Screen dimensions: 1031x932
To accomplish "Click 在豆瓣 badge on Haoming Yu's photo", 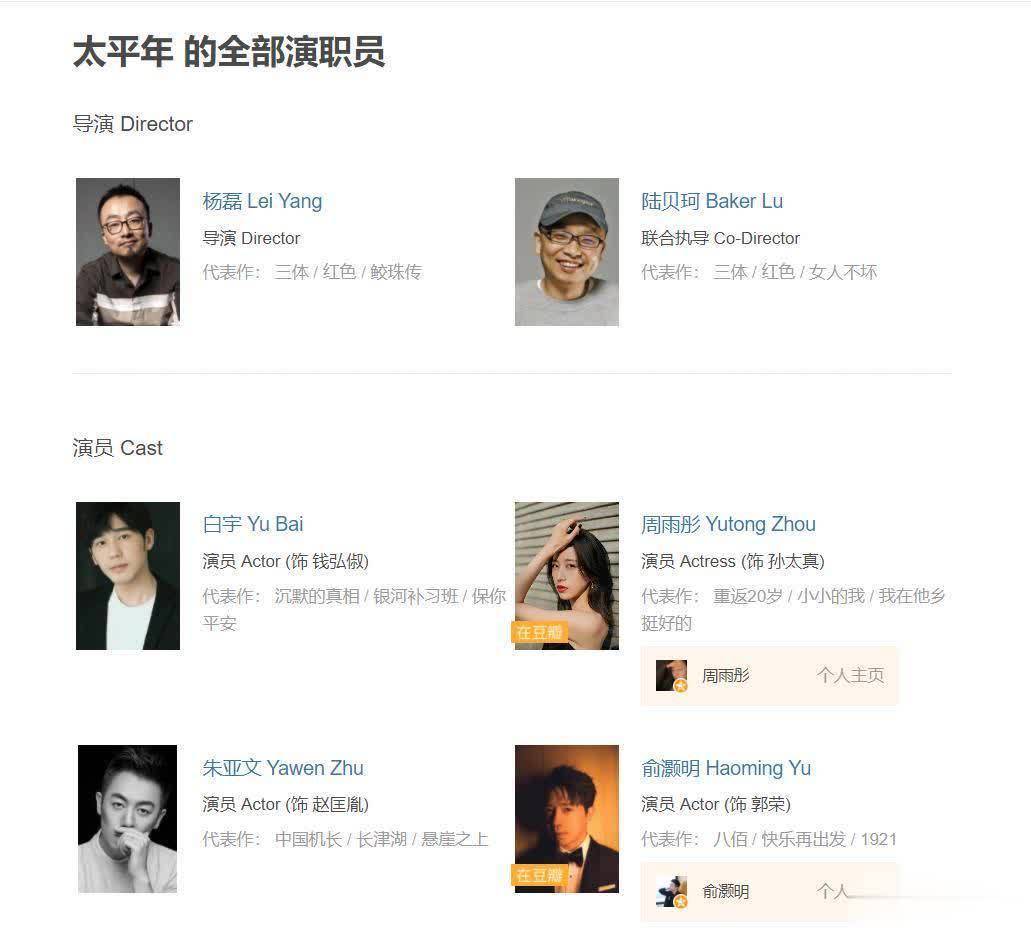I will tap(539, 875).
